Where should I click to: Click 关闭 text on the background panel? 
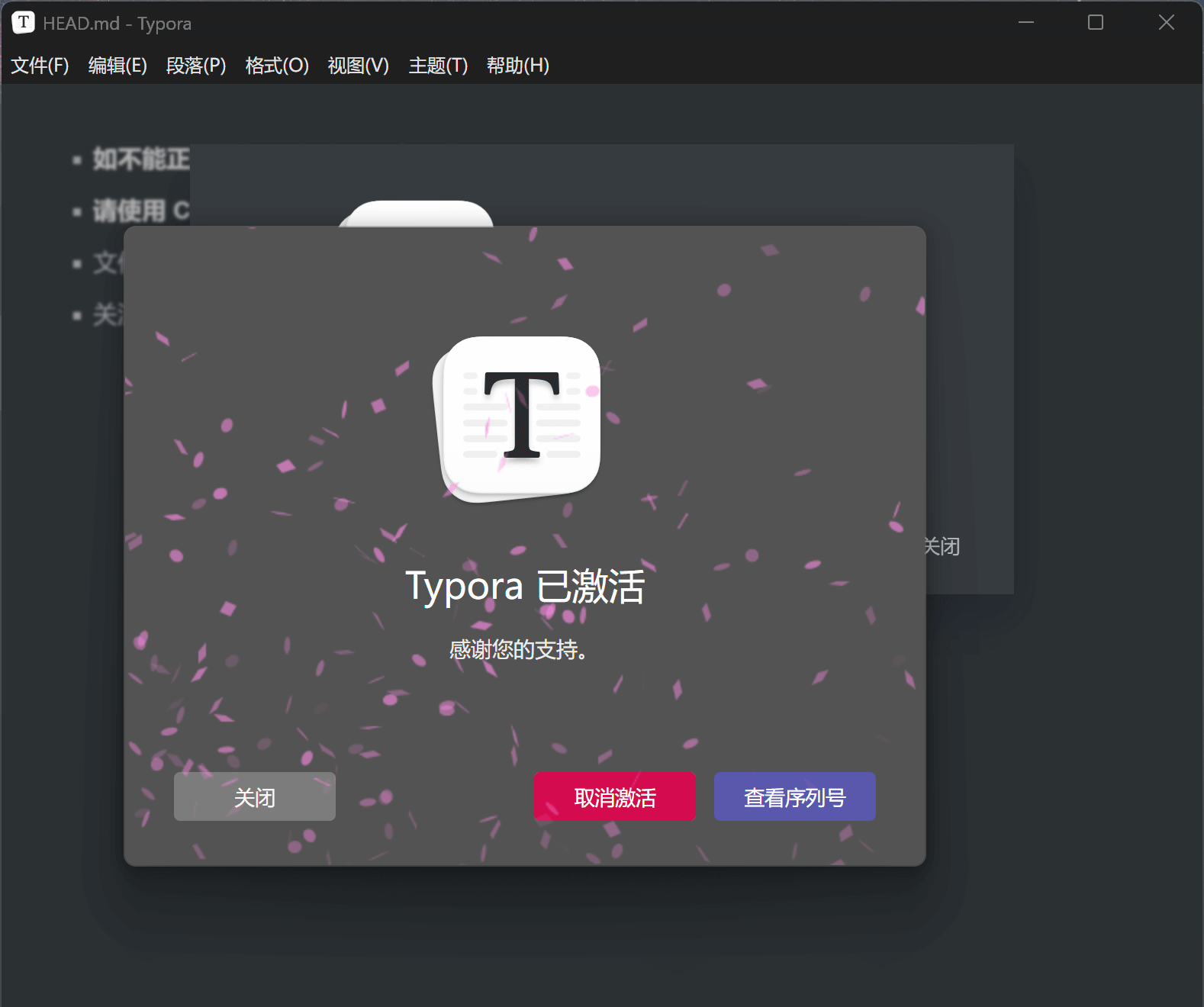tap(943, 546)
